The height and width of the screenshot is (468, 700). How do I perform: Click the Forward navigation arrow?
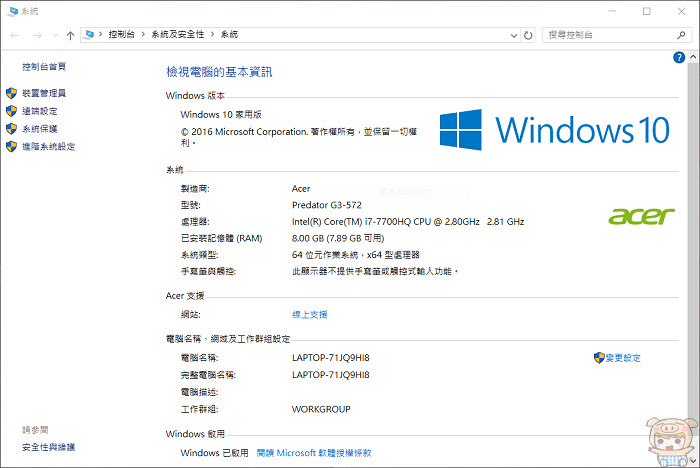pyautogui.click(x=38, y=35)
